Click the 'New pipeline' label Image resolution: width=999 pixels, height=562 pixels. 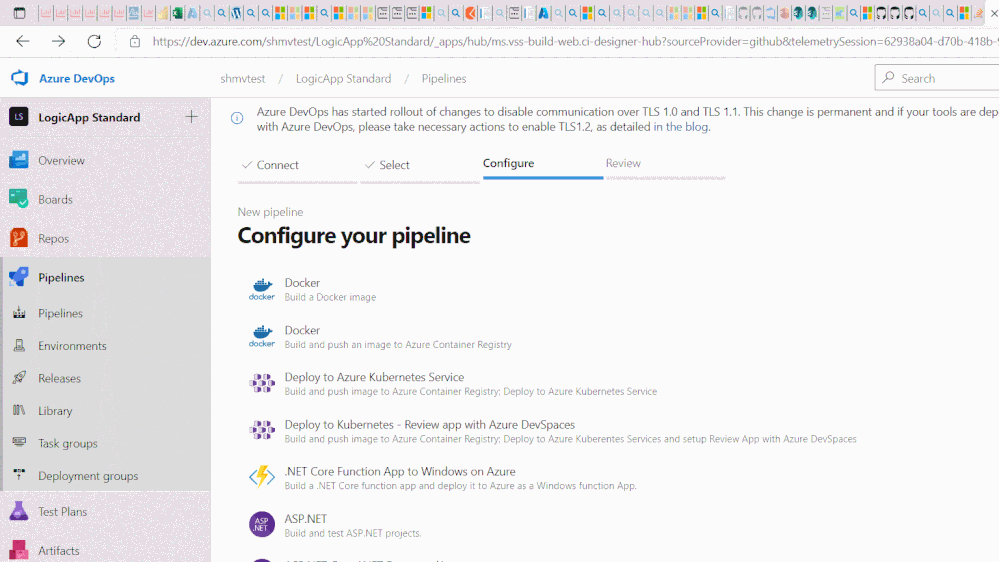pyautogui.click(x=270, y=212)
